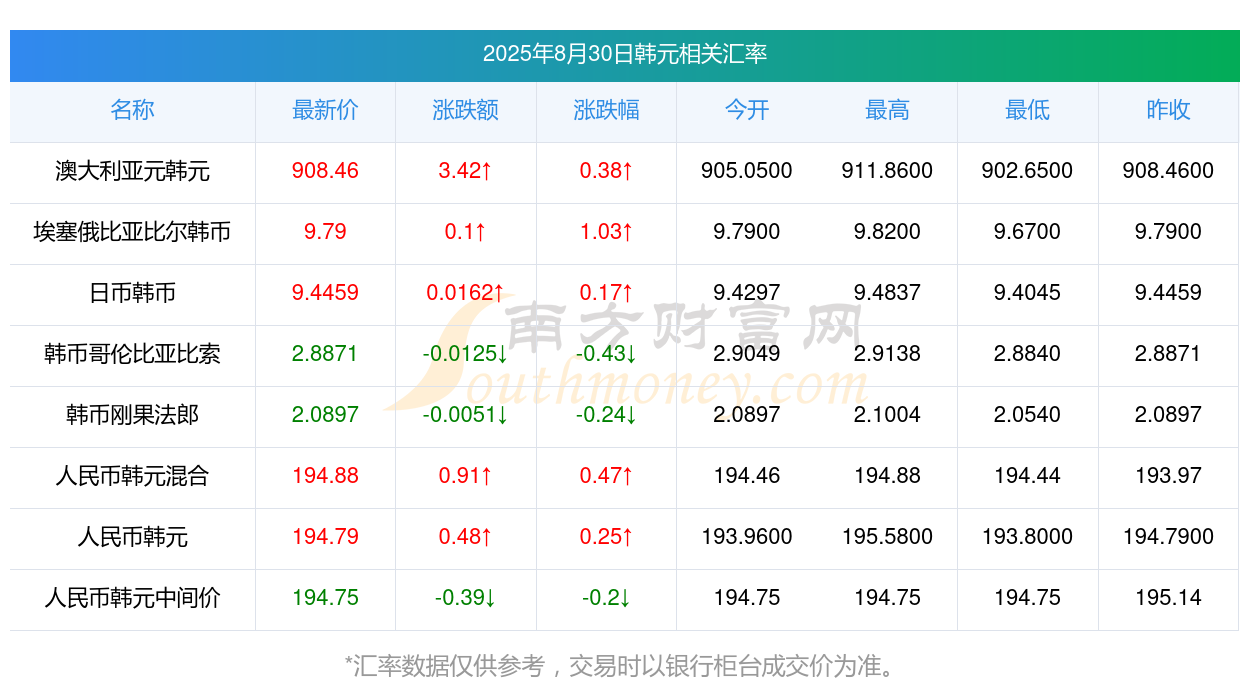Viewport: 1250px width, 698px height.
Task: Click the 人民币韩元混合 row name
Action: click(x=132, y=476)
